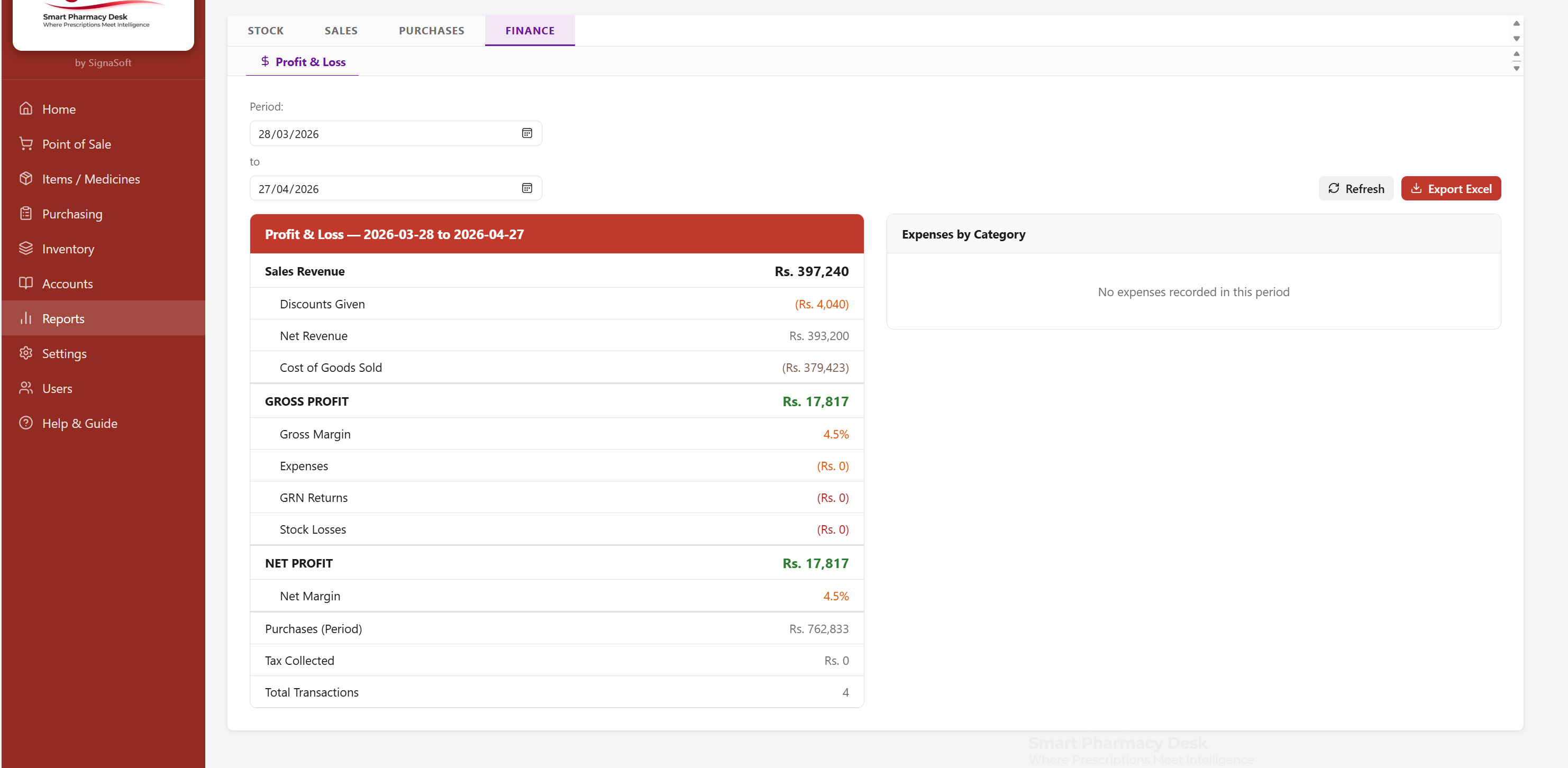Click the Refresh button

pyautogui.click(x=1355, y=189)
